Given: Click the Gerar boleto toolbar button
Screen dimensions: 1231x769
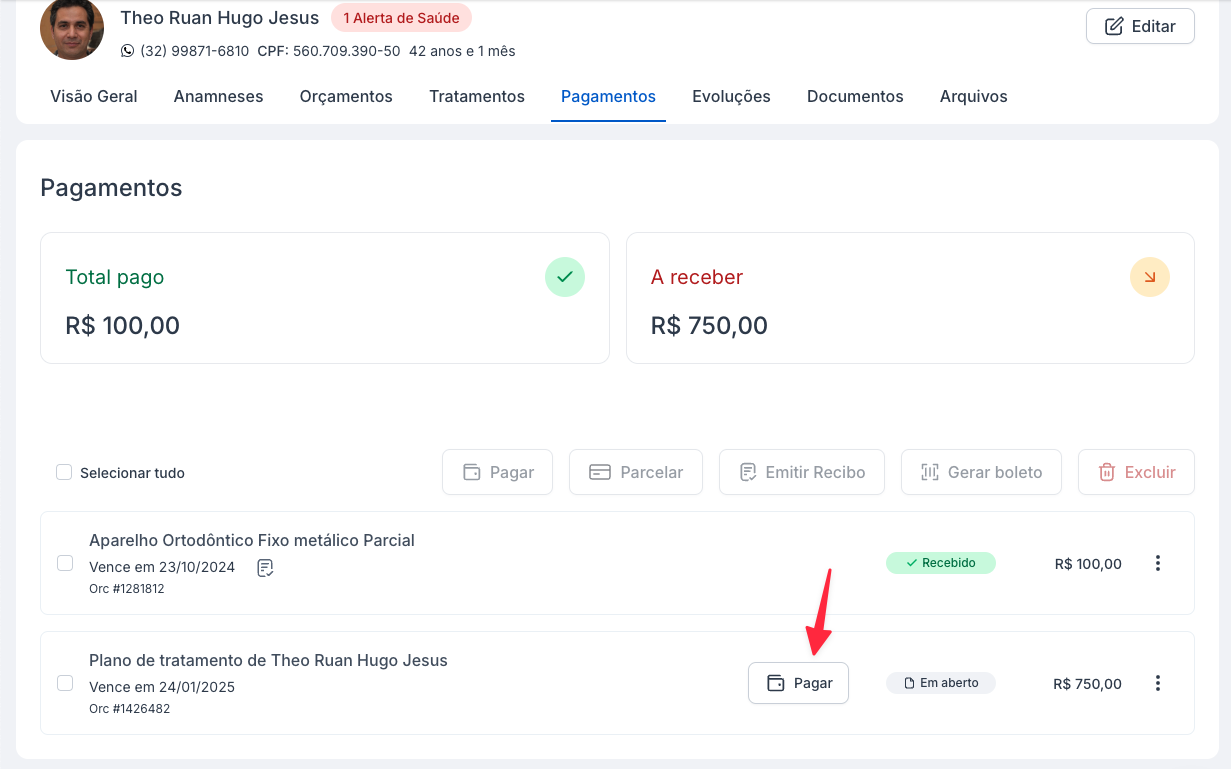Looking at the screenshot, I should pyautogui.click(x=981, y=472).
